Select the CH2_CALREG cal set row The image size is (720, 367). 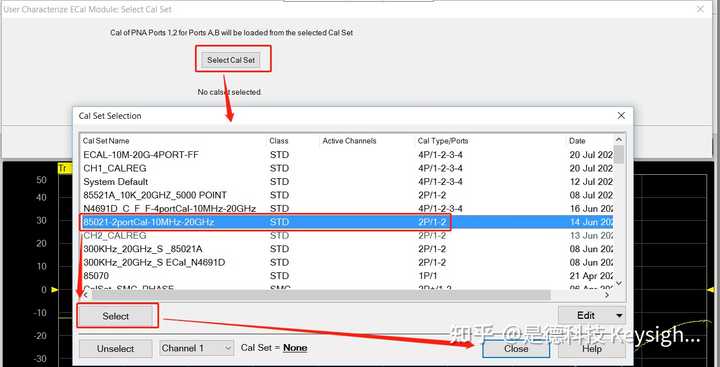click(347, 235)
